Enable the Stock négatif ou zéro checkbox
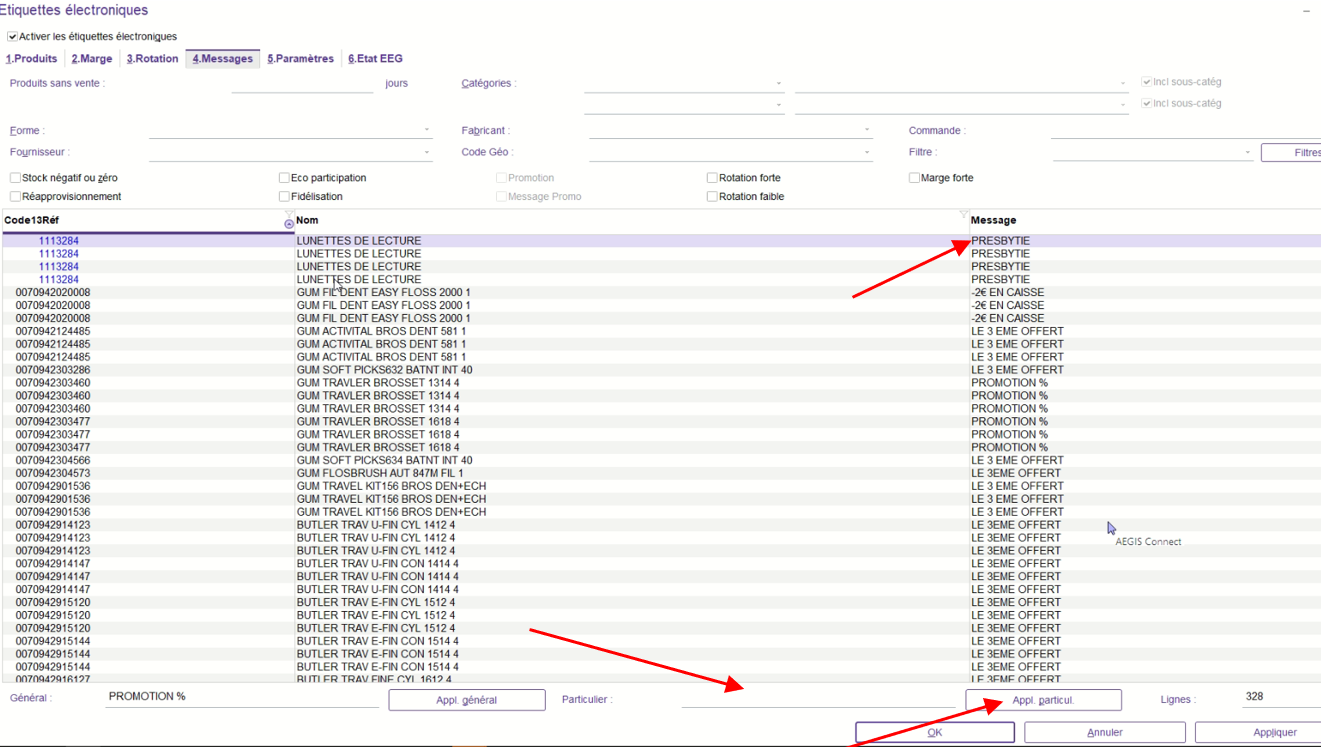This screenshot has height=747, width=1321. [x=16, y=178]
